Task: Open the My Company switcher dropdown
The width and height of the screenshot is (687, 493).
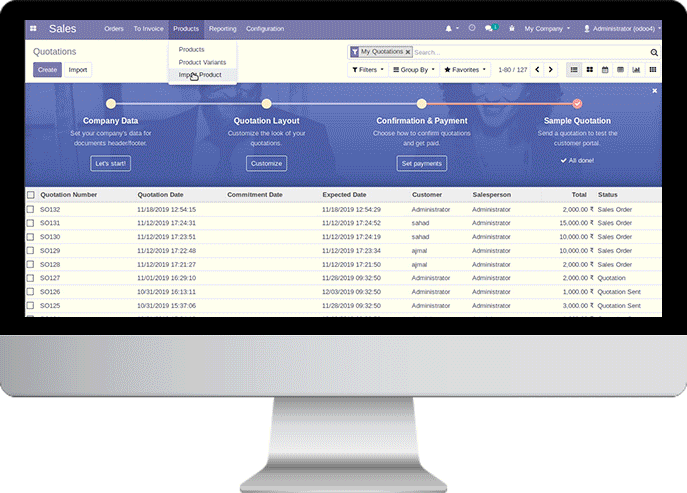Action: (547, 28)
